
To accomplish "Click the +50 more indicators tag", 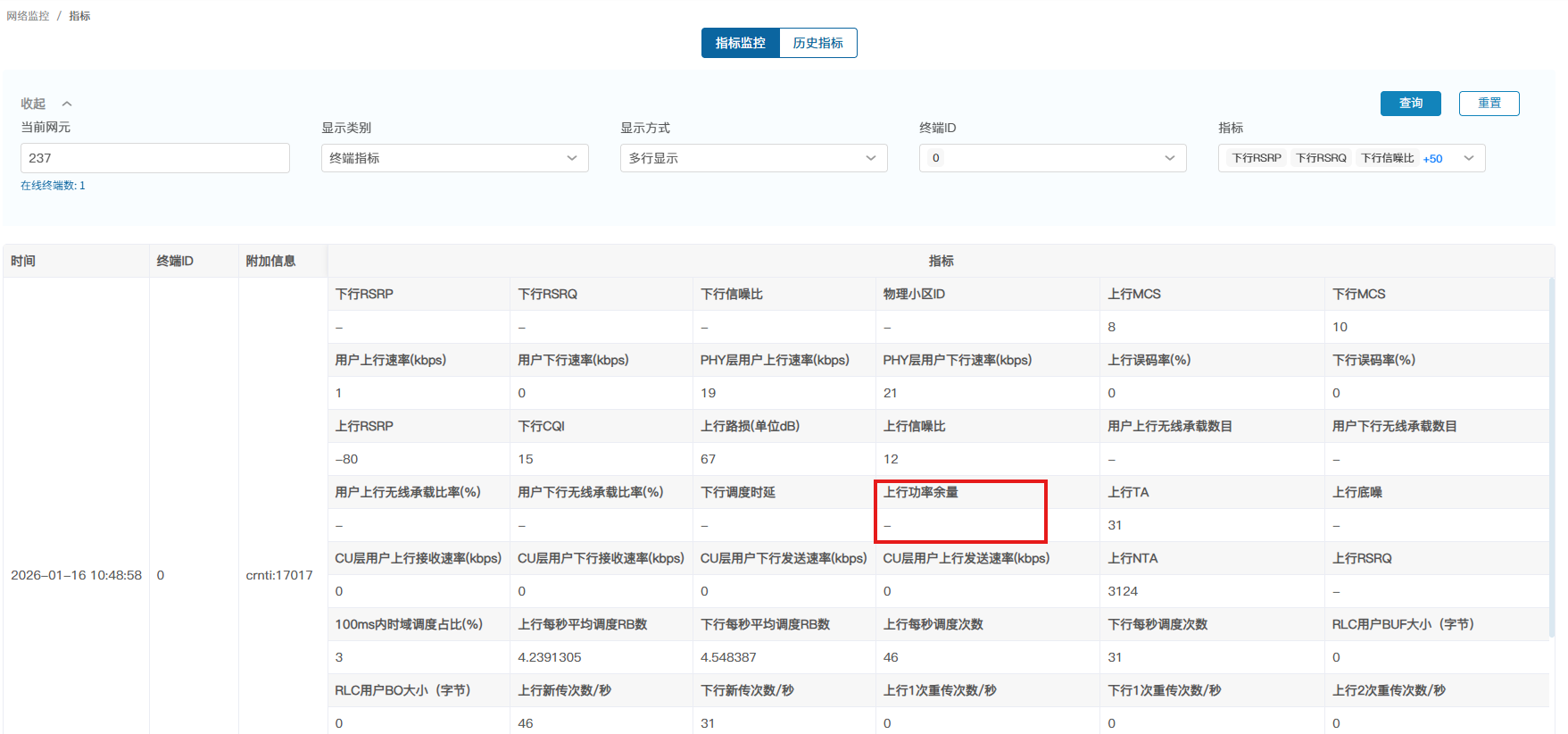I will (x=1432, y=159).
